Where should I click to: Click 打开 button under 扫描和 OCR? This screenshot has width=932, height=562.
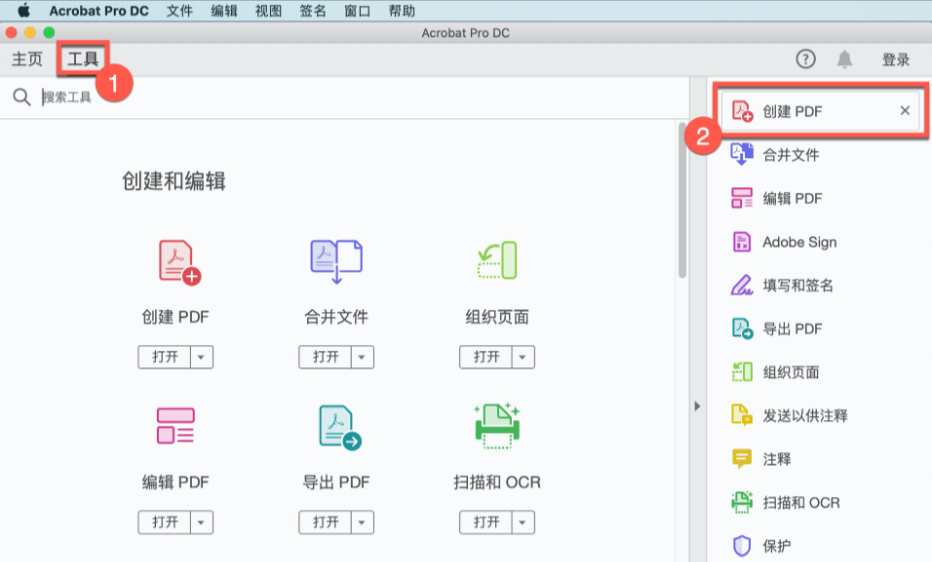[x=486, y=522]
